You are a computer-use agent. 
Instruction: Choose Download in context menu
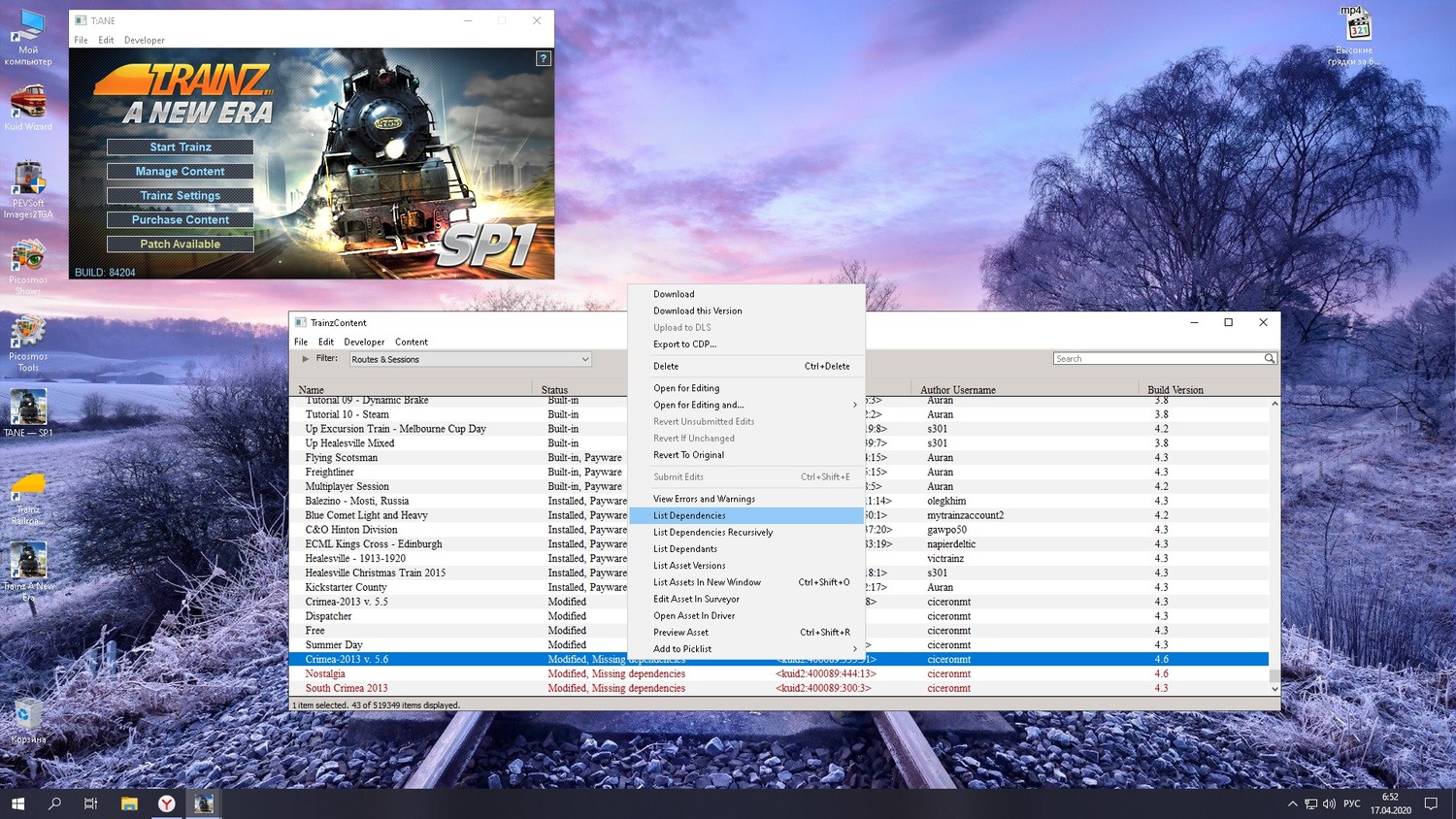point(746,294)
